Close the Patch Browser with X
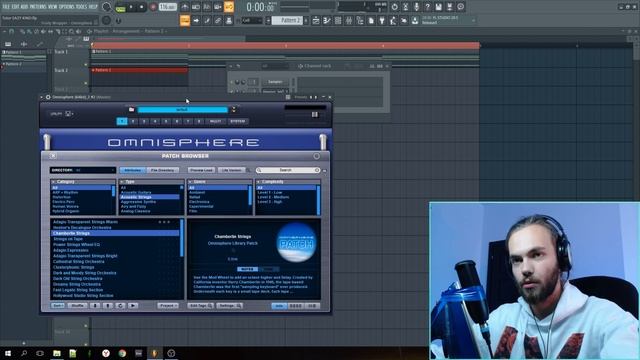 point(53,156)
